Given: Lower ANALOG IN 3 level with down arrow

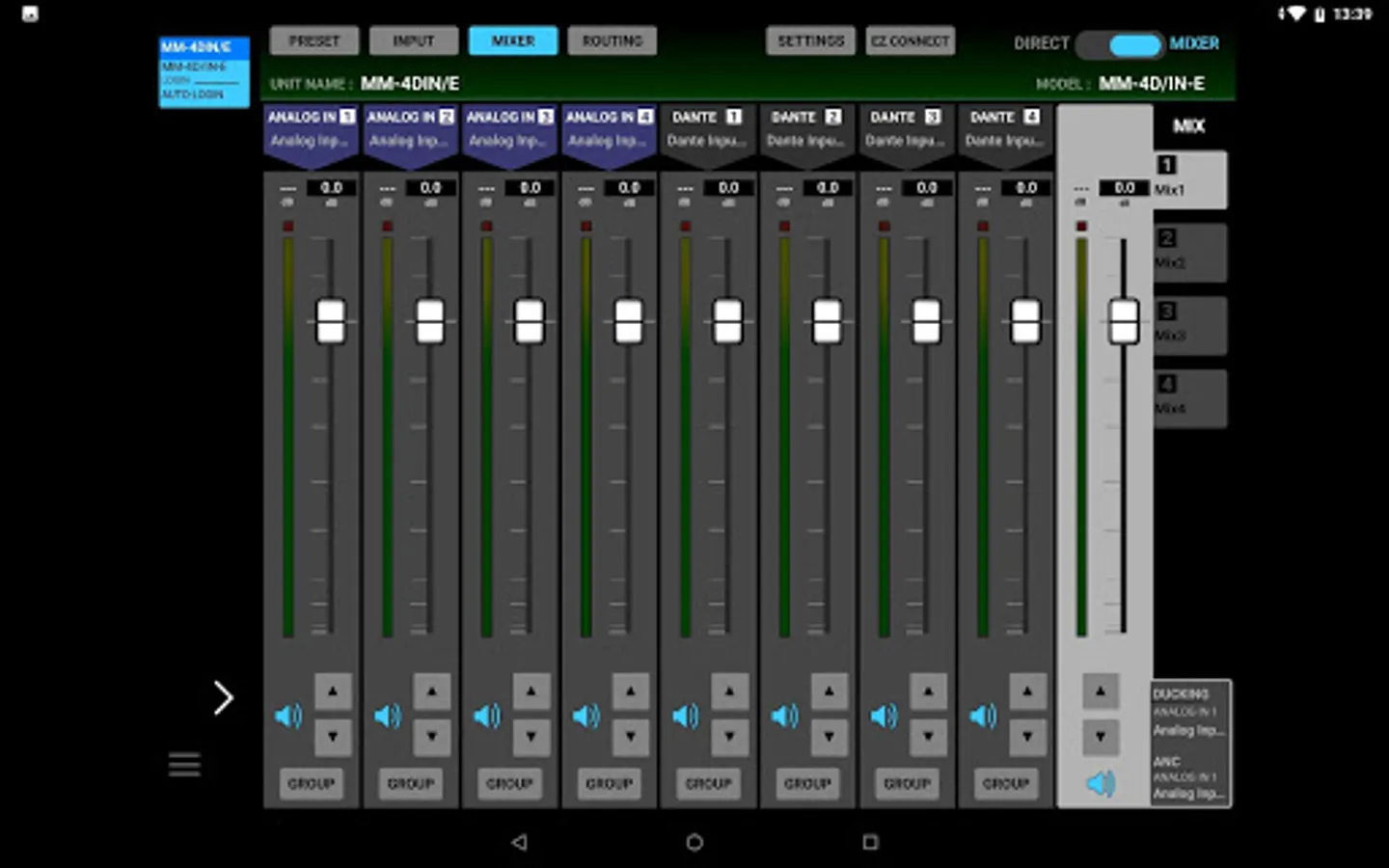Looking at the screenshot, I should point(531,737).
